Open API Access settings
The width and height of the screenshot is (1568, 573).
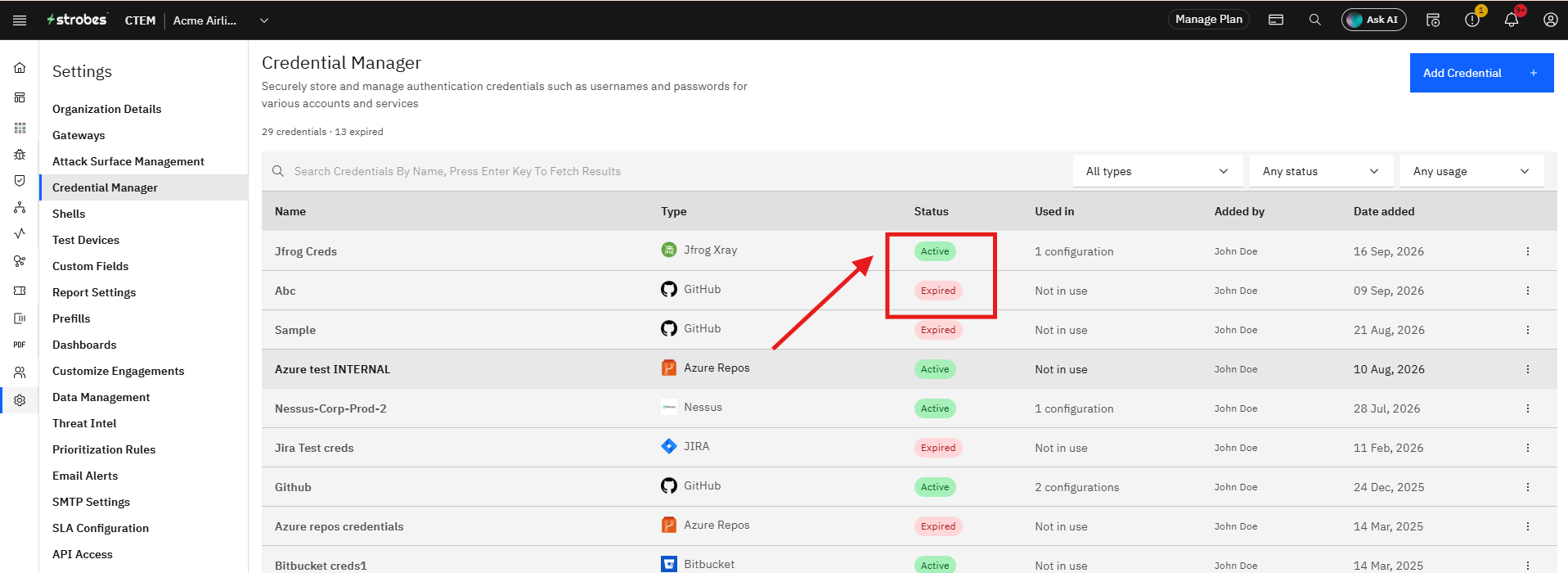pyautogui.click(x=83, y=554)
